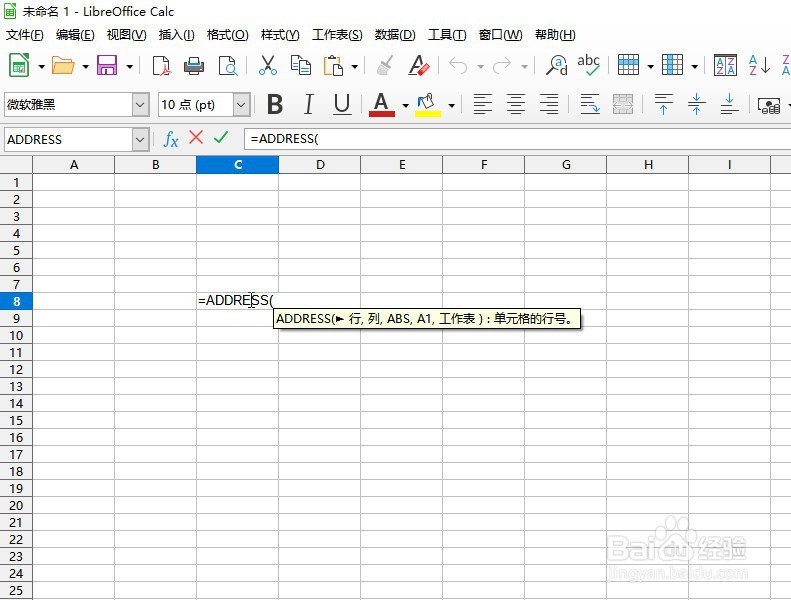The width and height of the screenshot is (791, 600).
Task: Apply the red font color
Action: point(382,105)
